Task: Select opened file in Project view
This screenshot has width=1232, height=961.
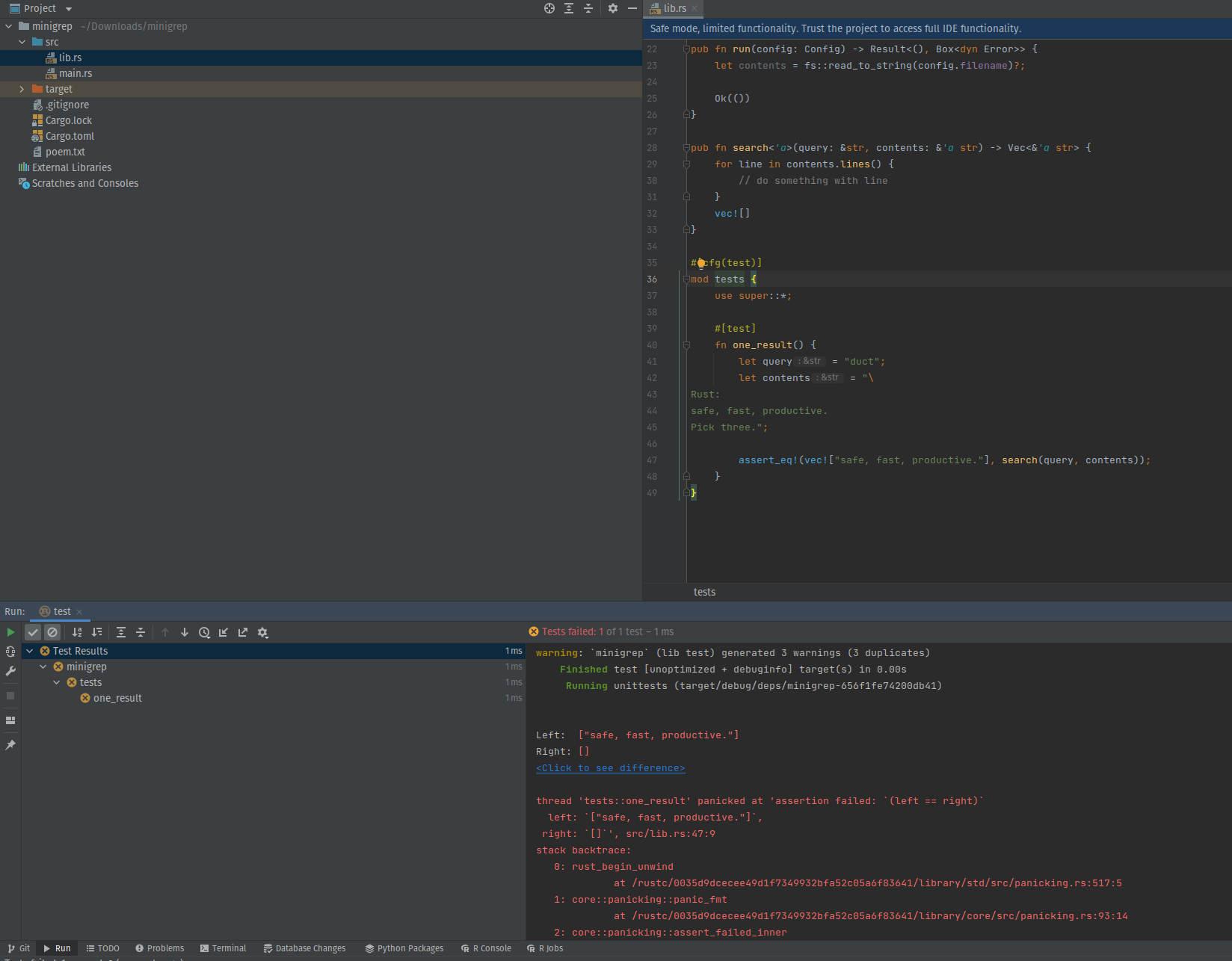Action: pos(549,8)
